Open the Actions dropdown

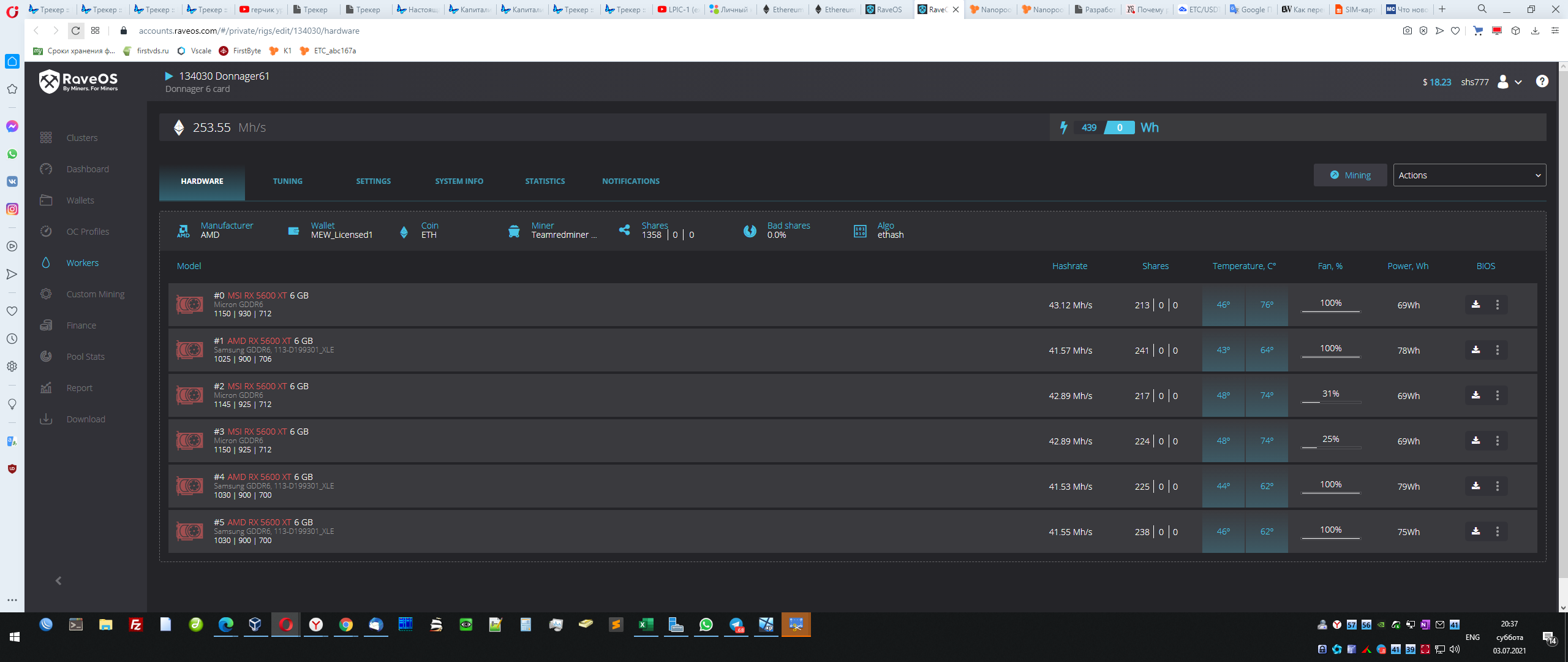point(1469,175)
